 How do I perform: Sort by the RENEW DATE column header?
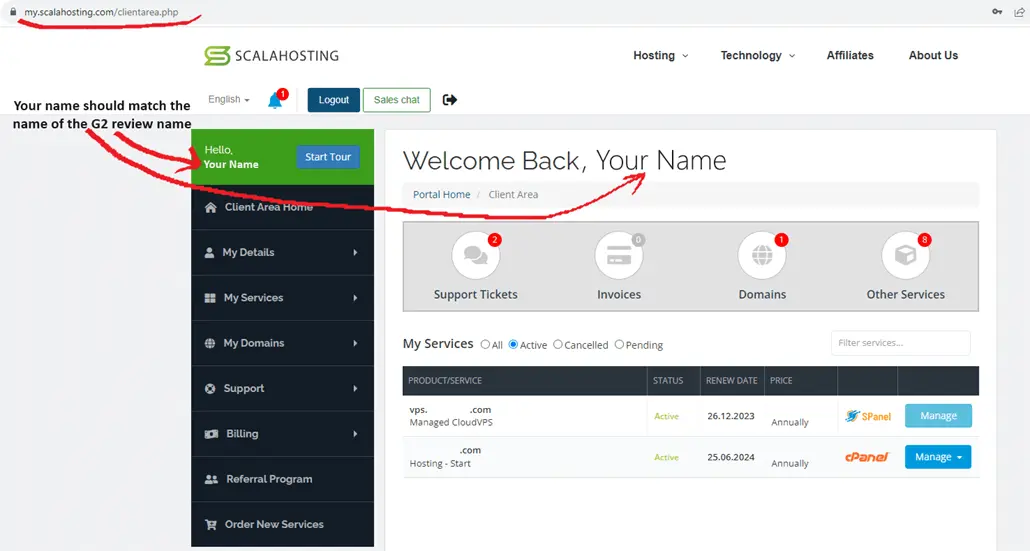coord(732,381)
